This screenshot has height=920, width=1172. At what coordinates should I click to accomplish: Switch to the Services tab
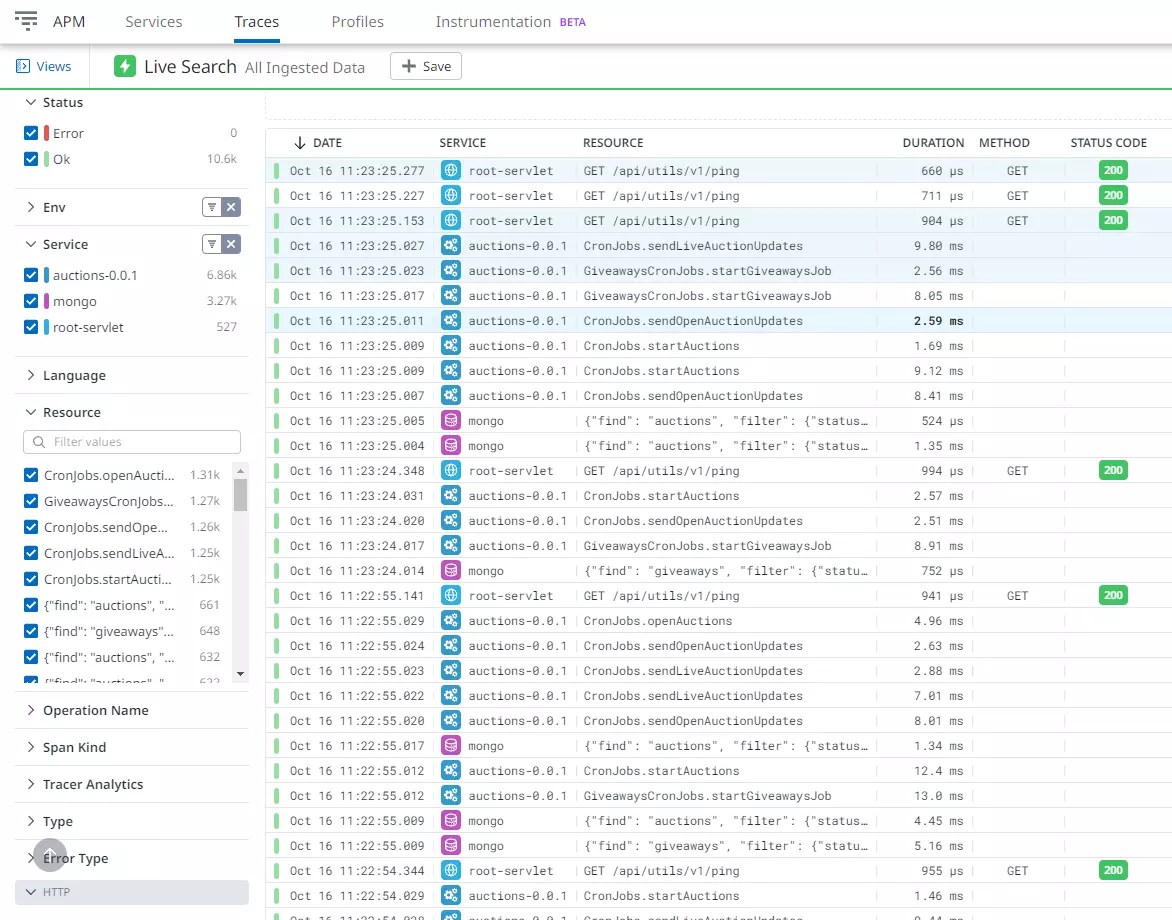[x=153, y=21]
